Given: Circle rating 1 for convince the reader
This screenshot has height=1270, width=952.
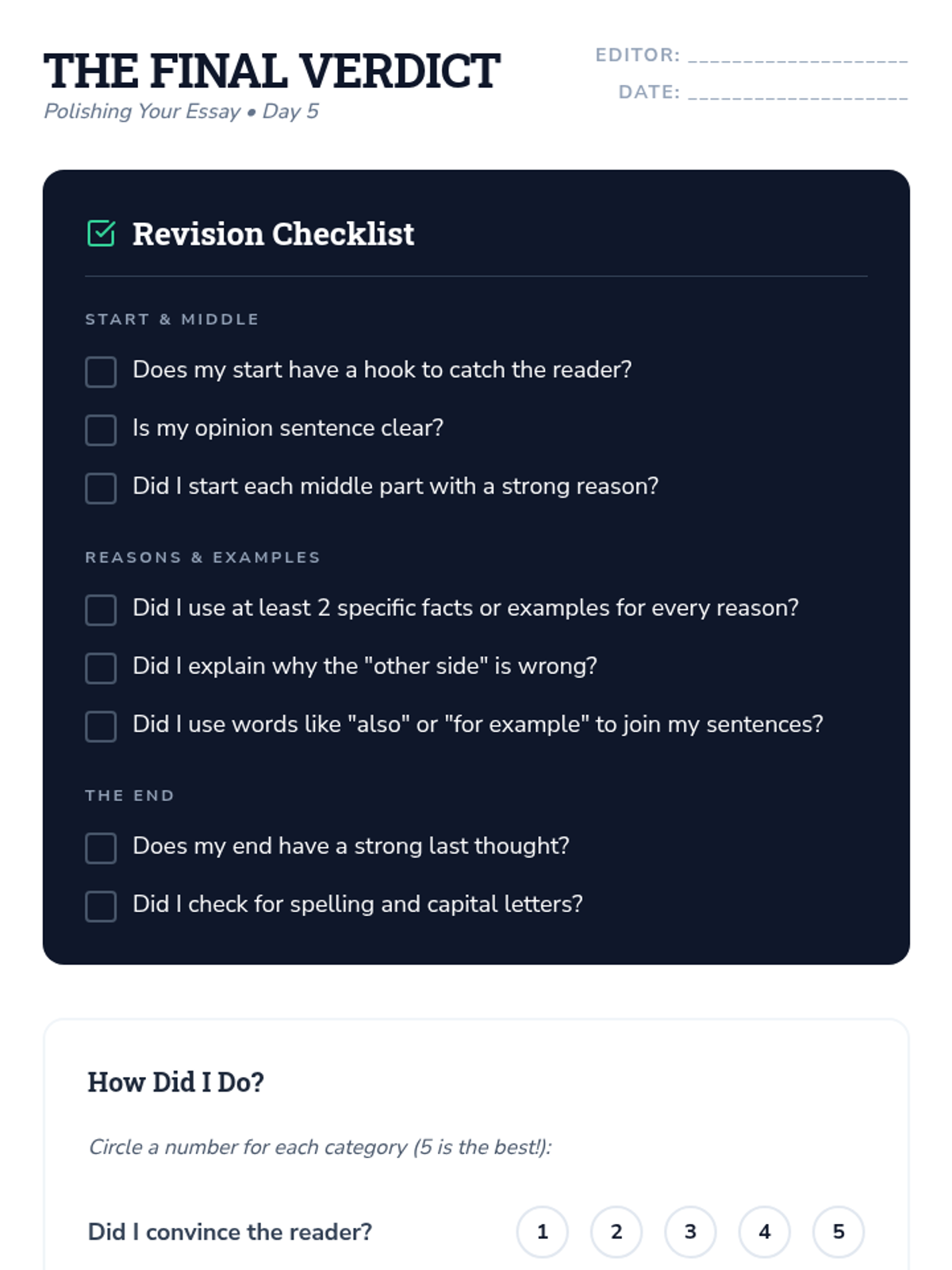Looking at the screenshot, I should tap(542, 1232).
